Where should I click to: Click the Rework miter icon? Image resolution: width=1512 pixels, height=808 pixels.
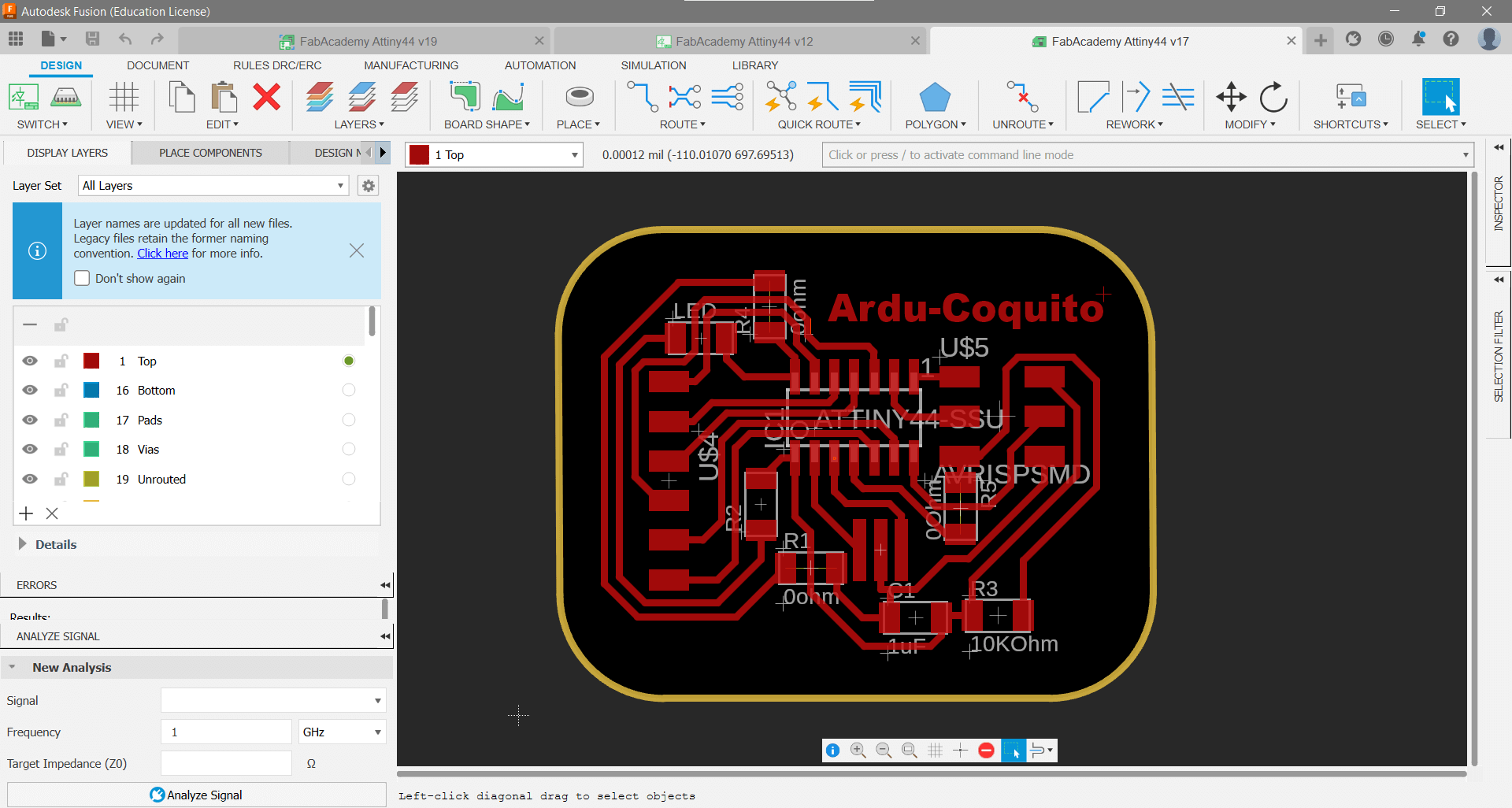pyautogui.click(x=1092, y=98)
